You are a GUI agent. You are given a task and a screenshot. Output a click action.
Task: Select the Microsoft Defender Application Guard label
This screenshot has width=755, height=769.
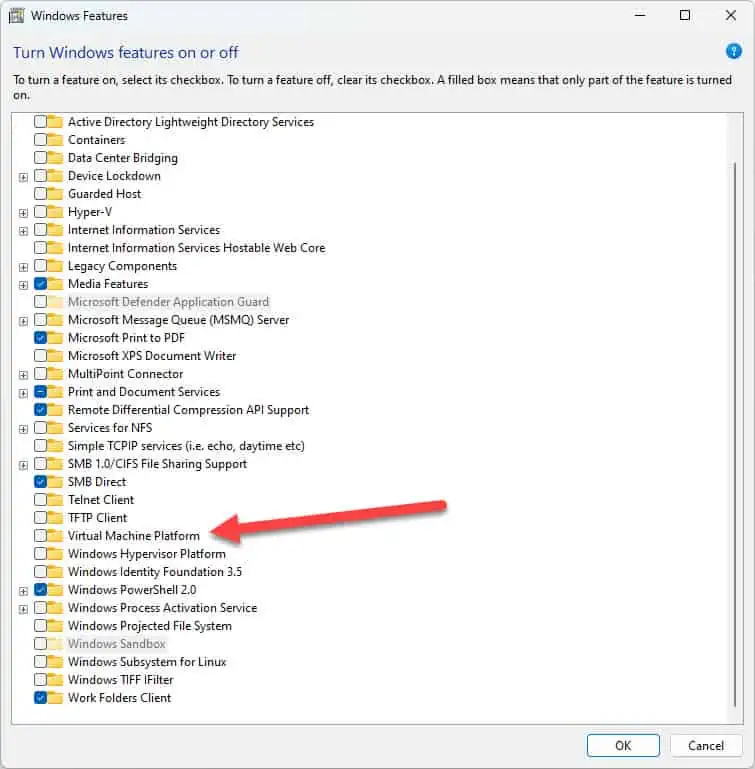pyautogui.click(x=168, y=302)
